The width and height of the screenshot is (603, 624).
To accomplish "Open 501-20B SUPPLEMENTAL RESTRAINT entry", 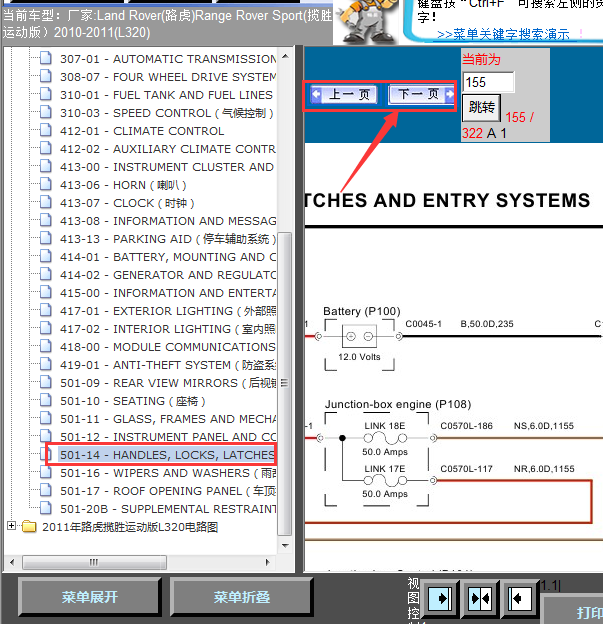I will [168, 509].
